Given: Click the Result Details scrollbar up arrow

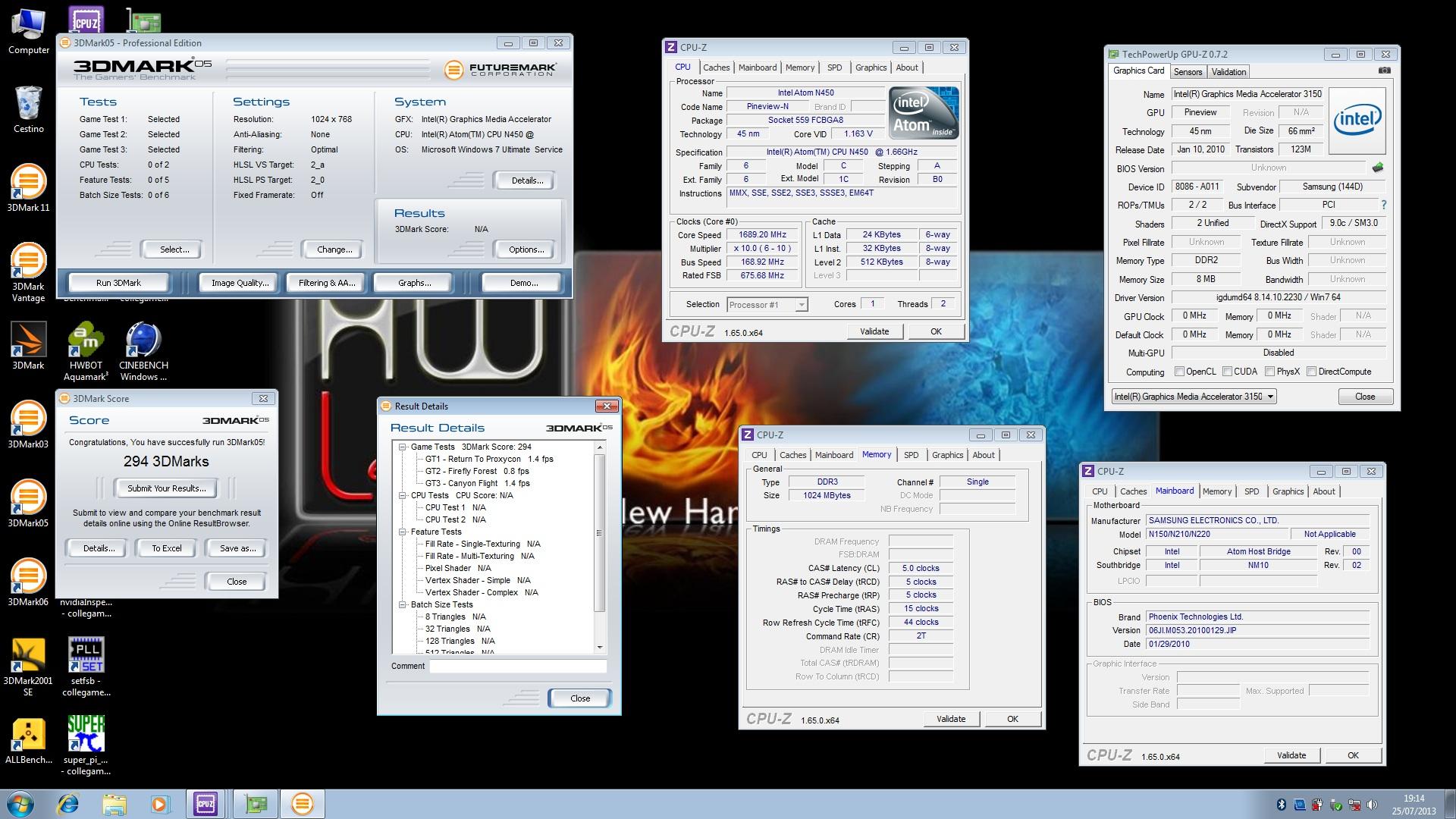Looking at the screenshot, I should point(600,447).
